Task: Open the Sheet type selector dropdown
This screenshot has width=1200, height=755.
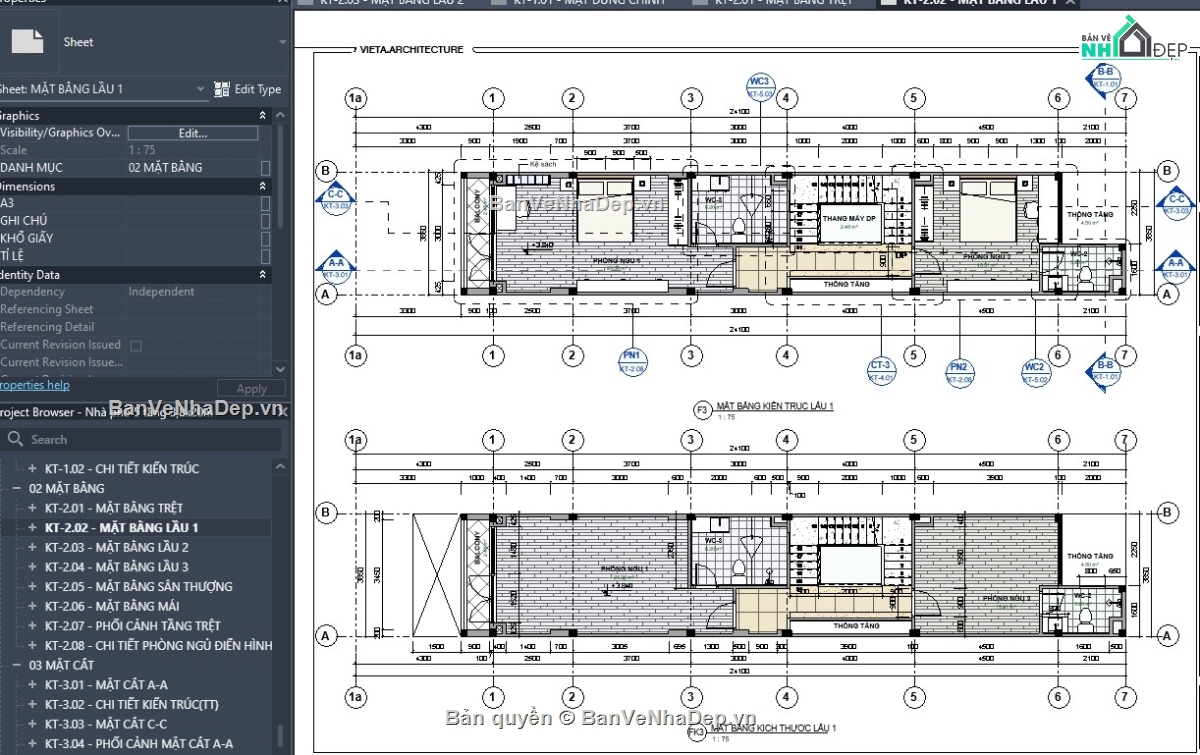Action: click(x=283, y=42)
